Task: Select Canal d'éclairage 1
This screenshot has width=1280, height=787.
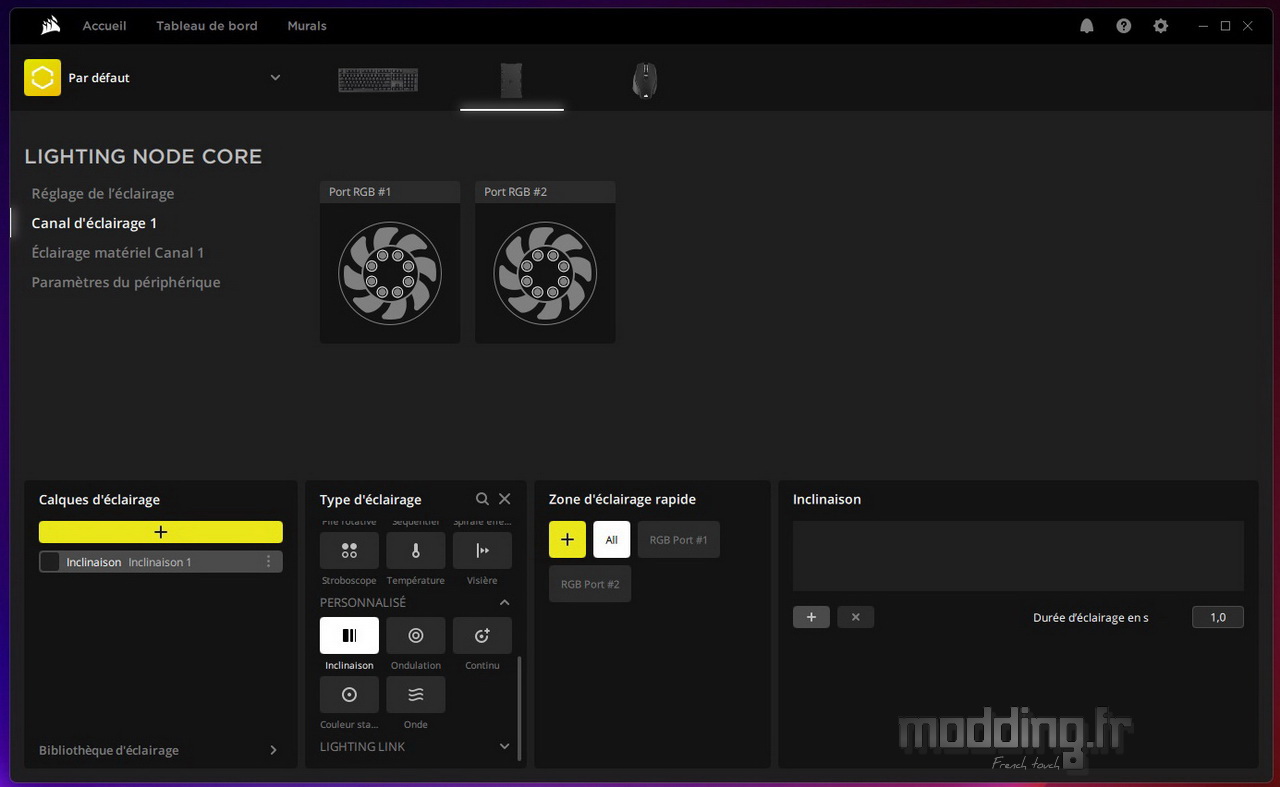Action: click(94, 223)
